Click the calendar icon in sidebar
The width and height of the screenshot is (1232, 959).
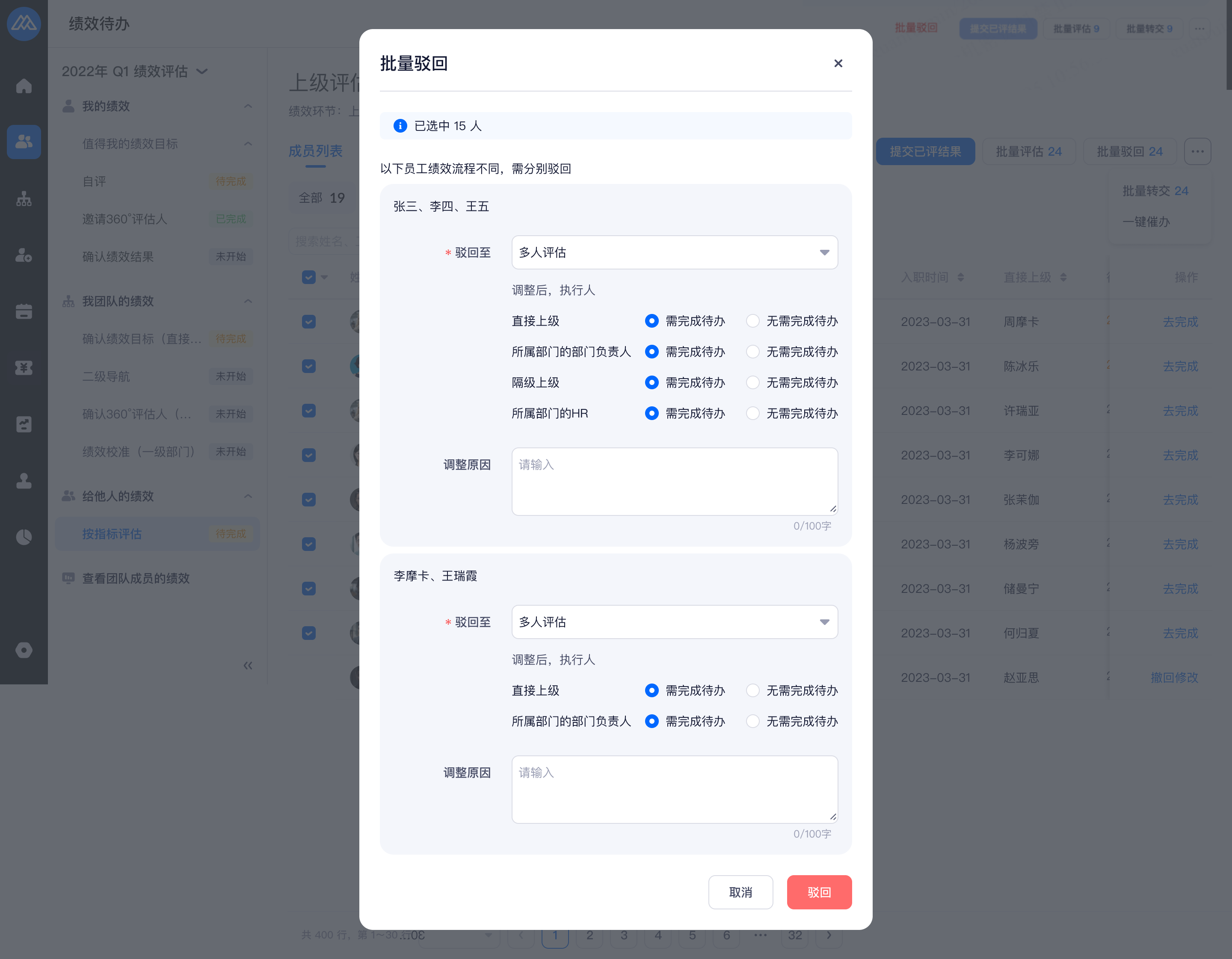point(24,311)
